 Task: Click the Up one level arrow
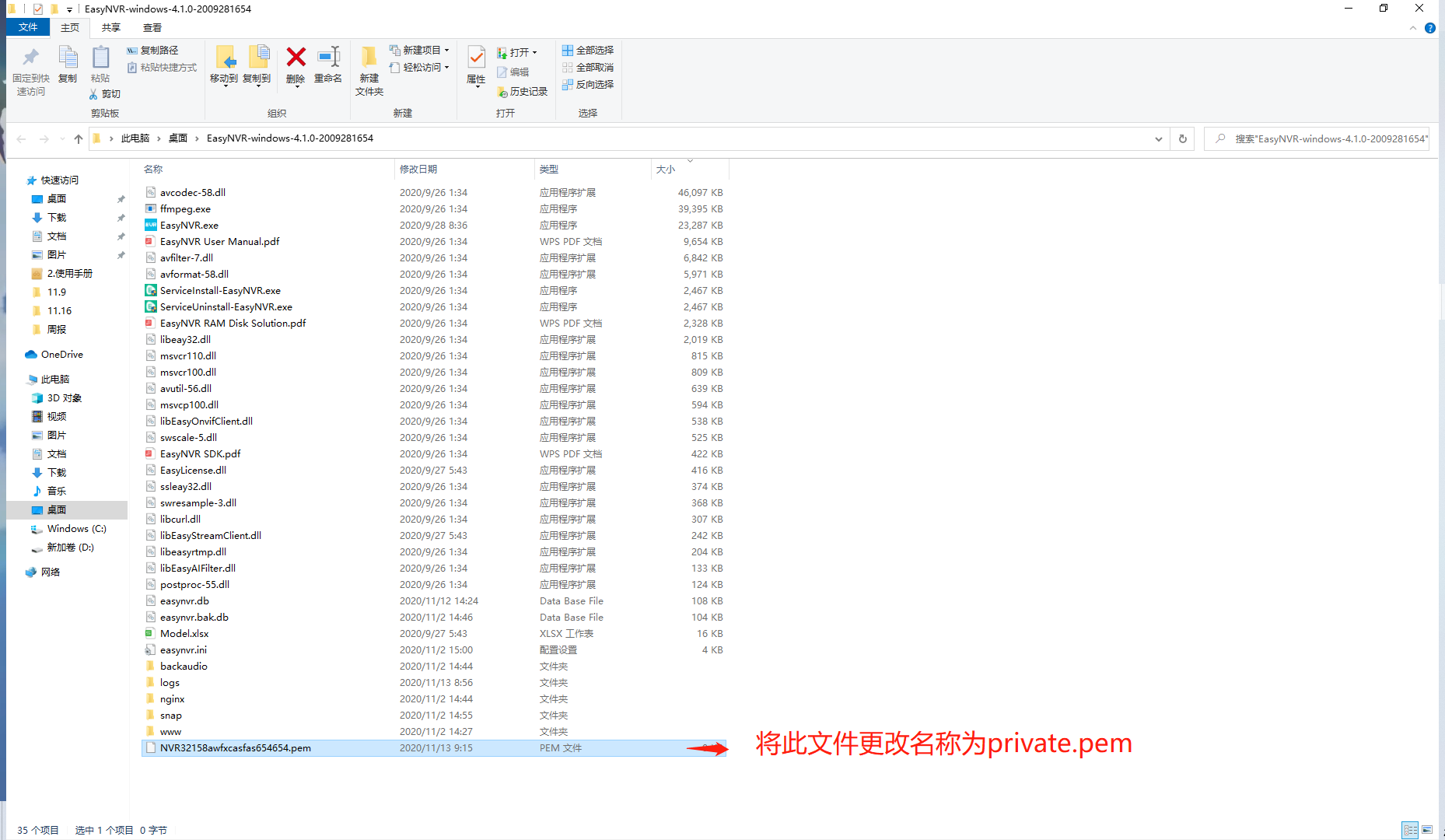click(x=79, y=139)
